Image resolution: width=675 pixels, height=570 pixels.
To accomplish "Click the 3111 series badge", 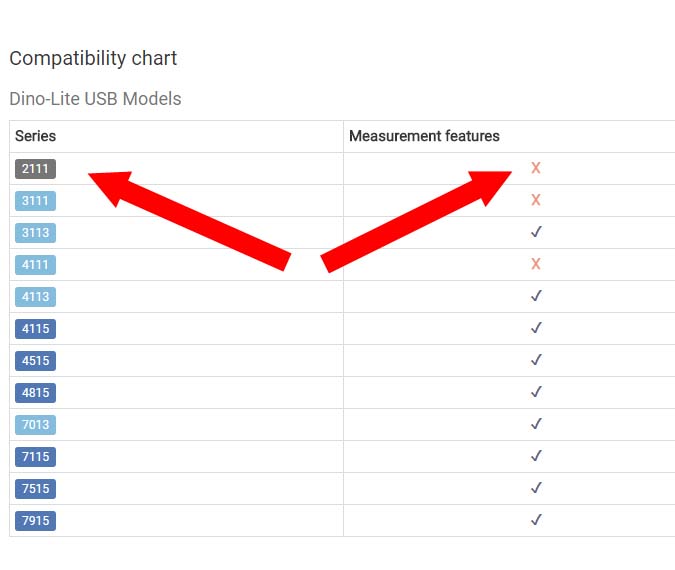I will 35,201.
